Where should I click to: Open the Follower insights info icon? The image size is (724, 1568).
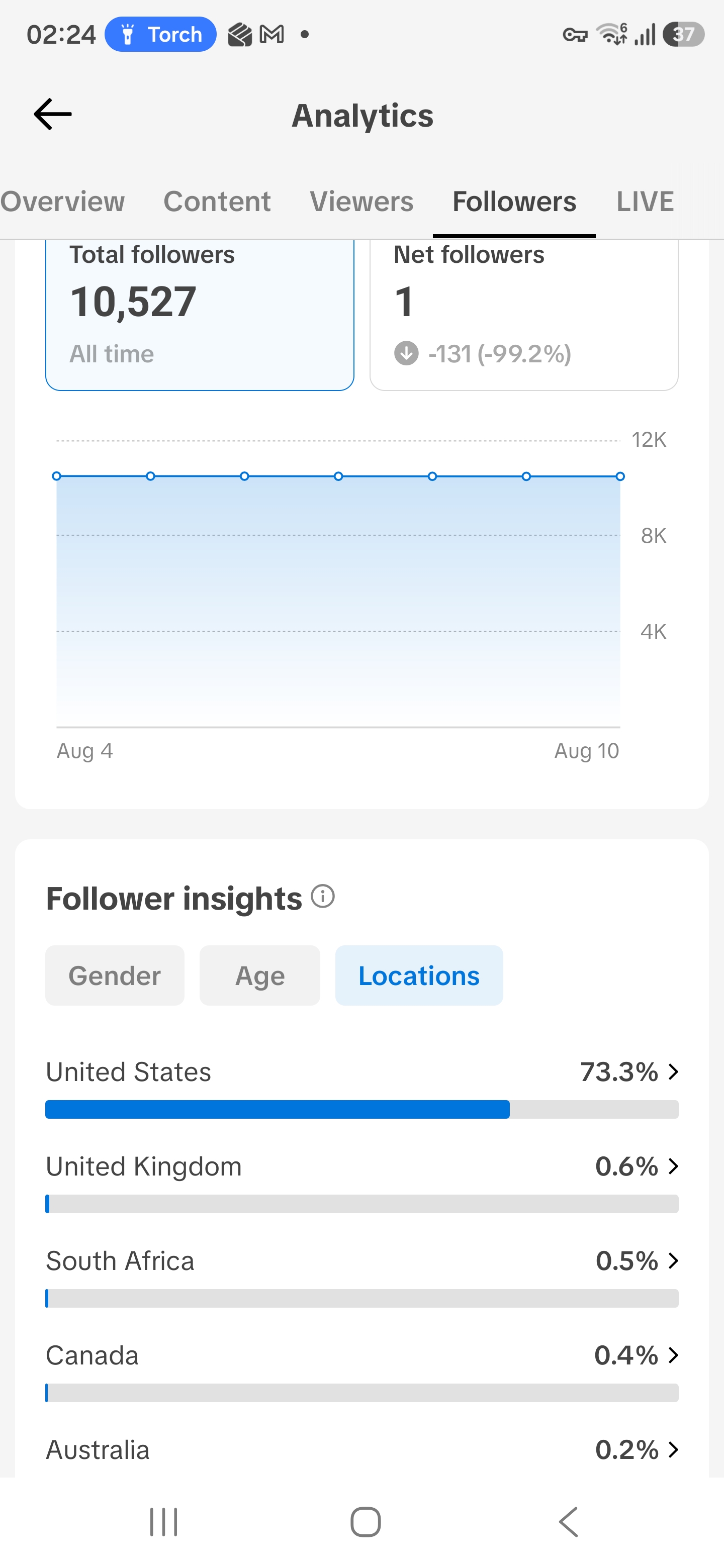coord(323,897)
